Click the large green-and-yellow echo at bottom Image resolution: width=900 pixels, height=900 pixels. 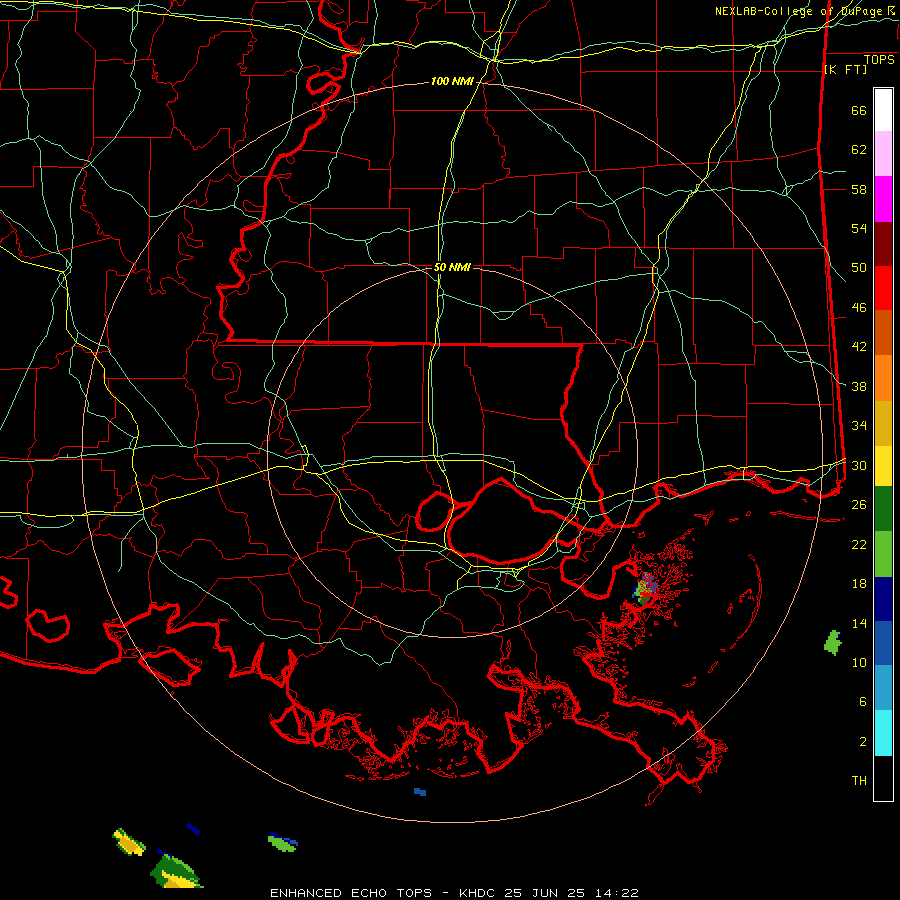(176, 872)
